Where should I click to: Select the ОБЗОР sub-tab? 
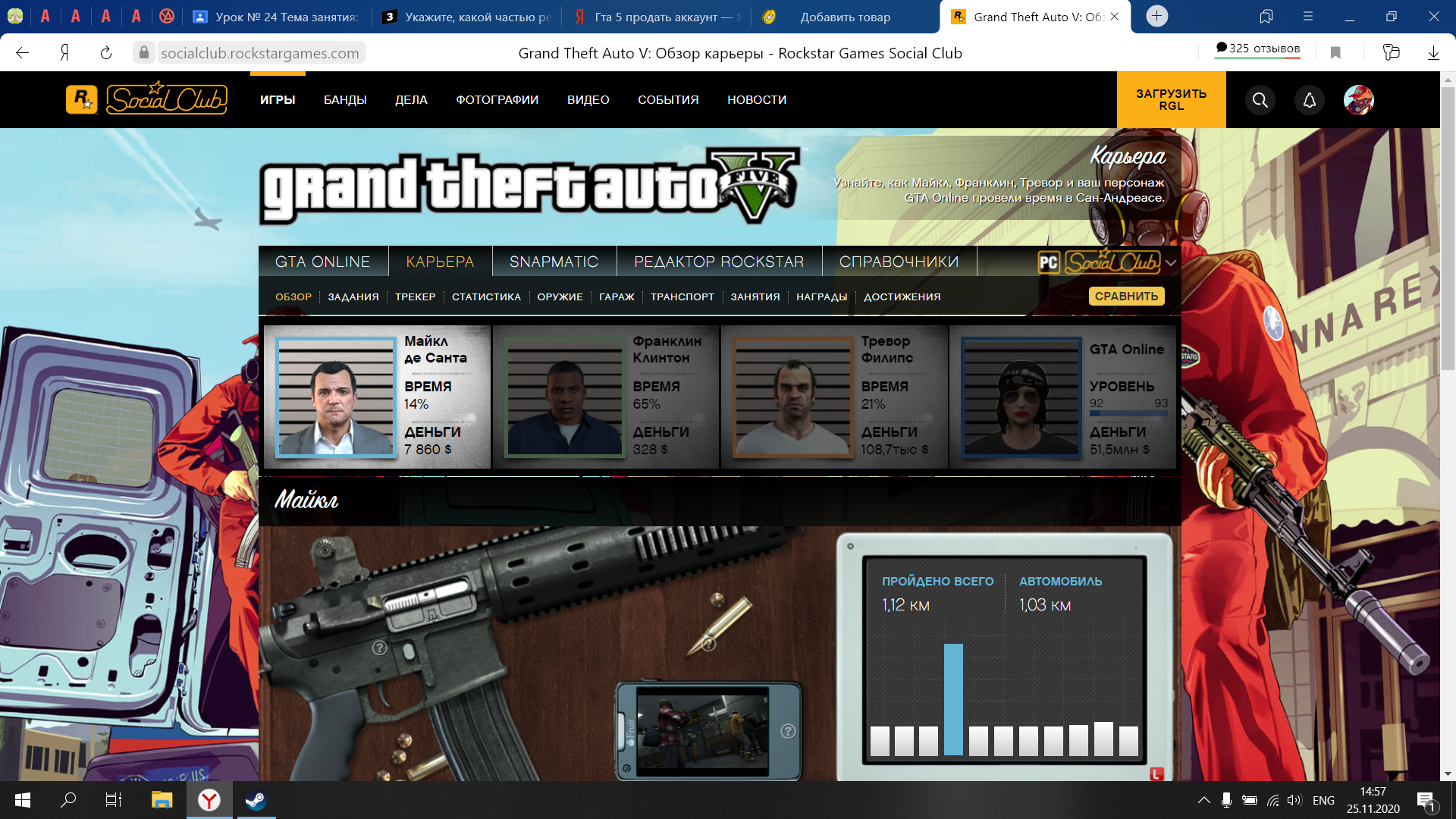tap(293, 297)
